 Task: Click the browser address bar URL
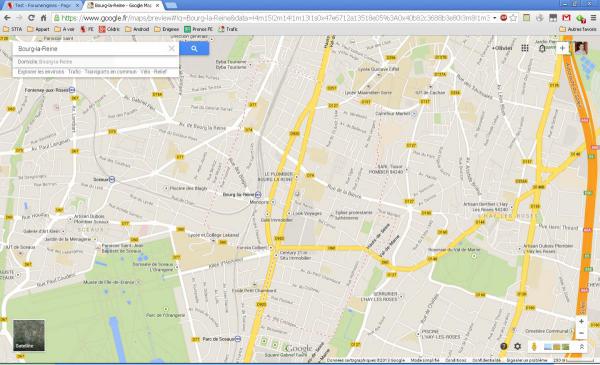pyautogui.click(x=276, y=18)
